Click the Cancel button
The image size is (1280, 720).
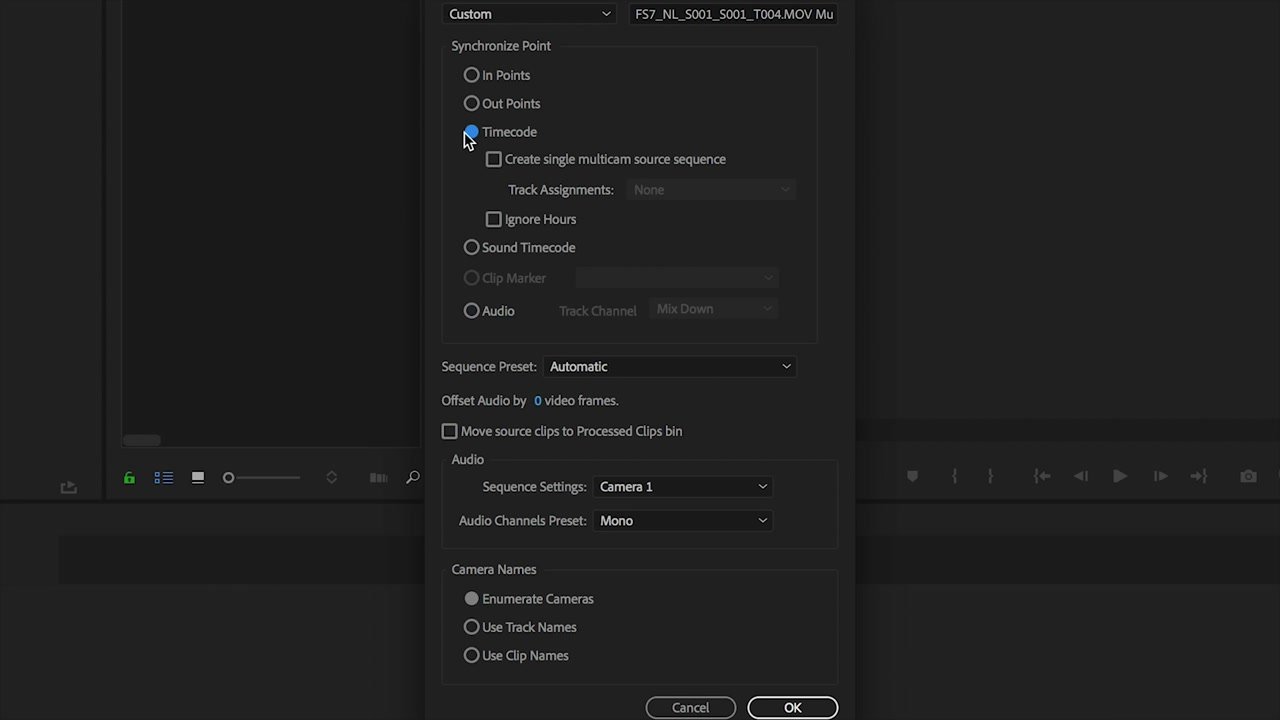(690, 707)
